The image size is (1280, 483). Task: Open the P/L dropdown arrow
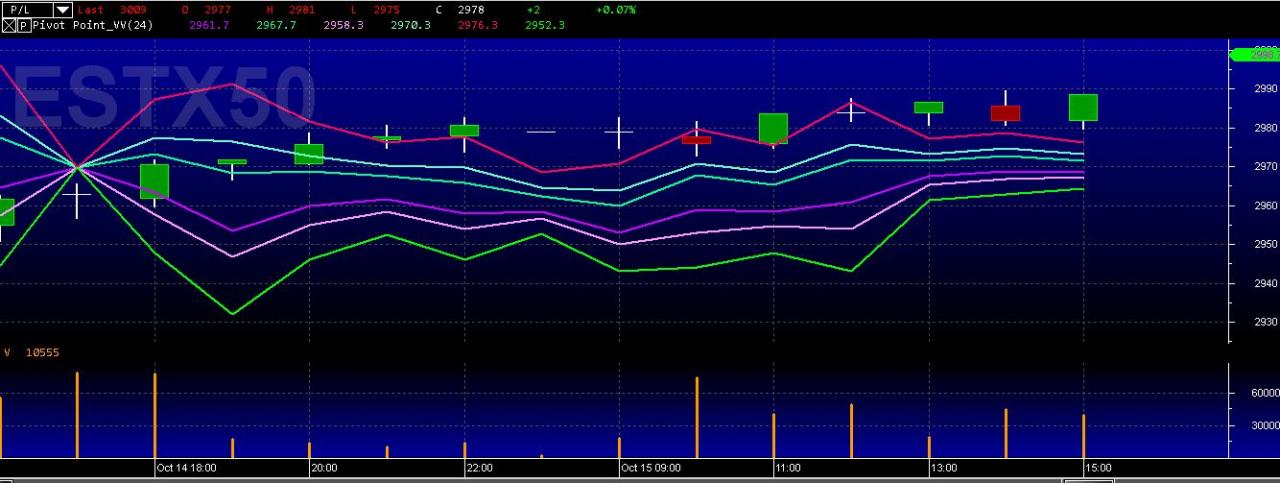pos(62,9)
